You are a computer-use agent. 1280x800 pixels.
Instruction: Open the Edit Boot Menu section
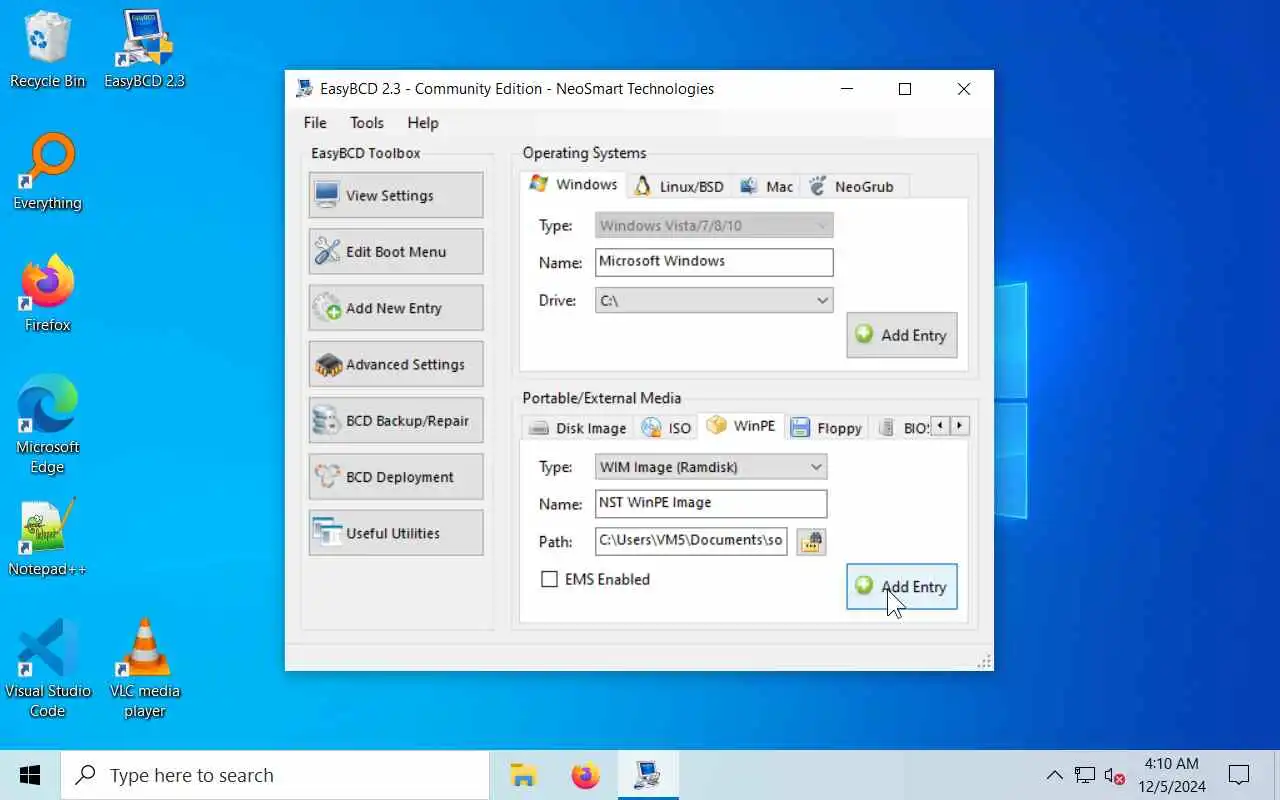coord(396,251)
